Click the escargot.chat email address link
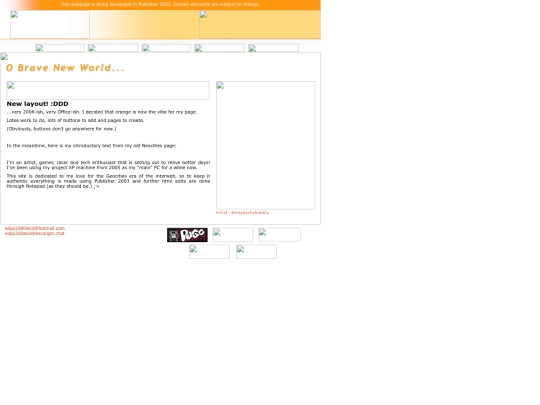The image size is (540, 405). point(34,233)
